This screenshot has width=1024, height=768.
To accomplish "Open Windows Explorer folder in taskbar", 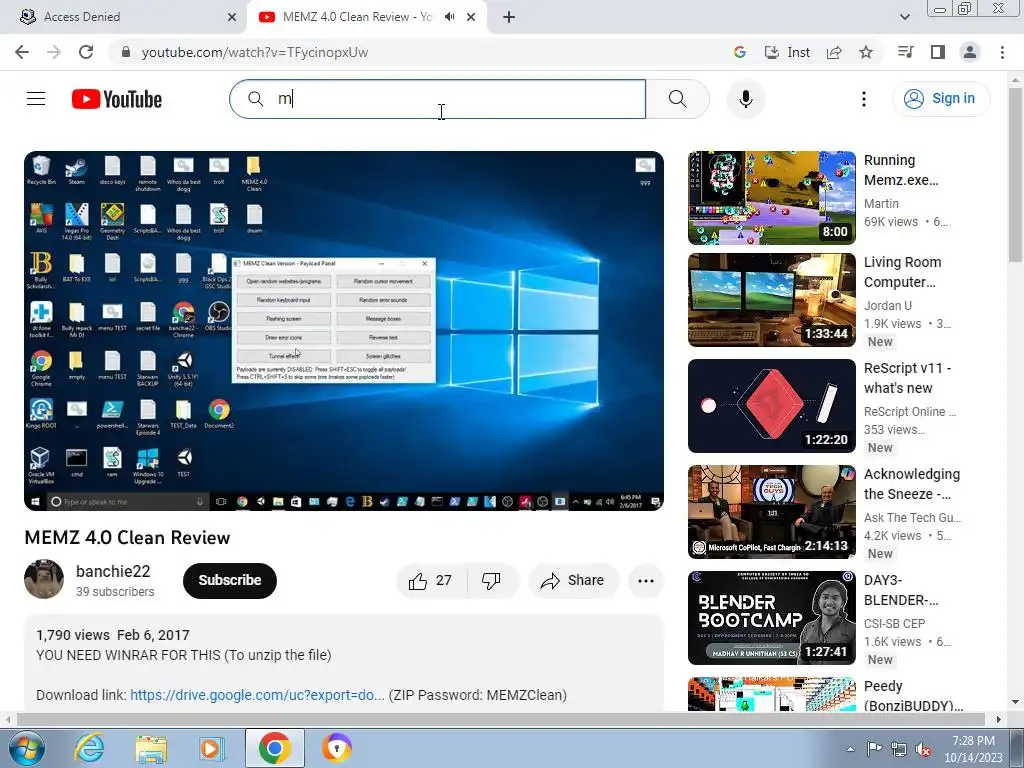I will 151,748.
